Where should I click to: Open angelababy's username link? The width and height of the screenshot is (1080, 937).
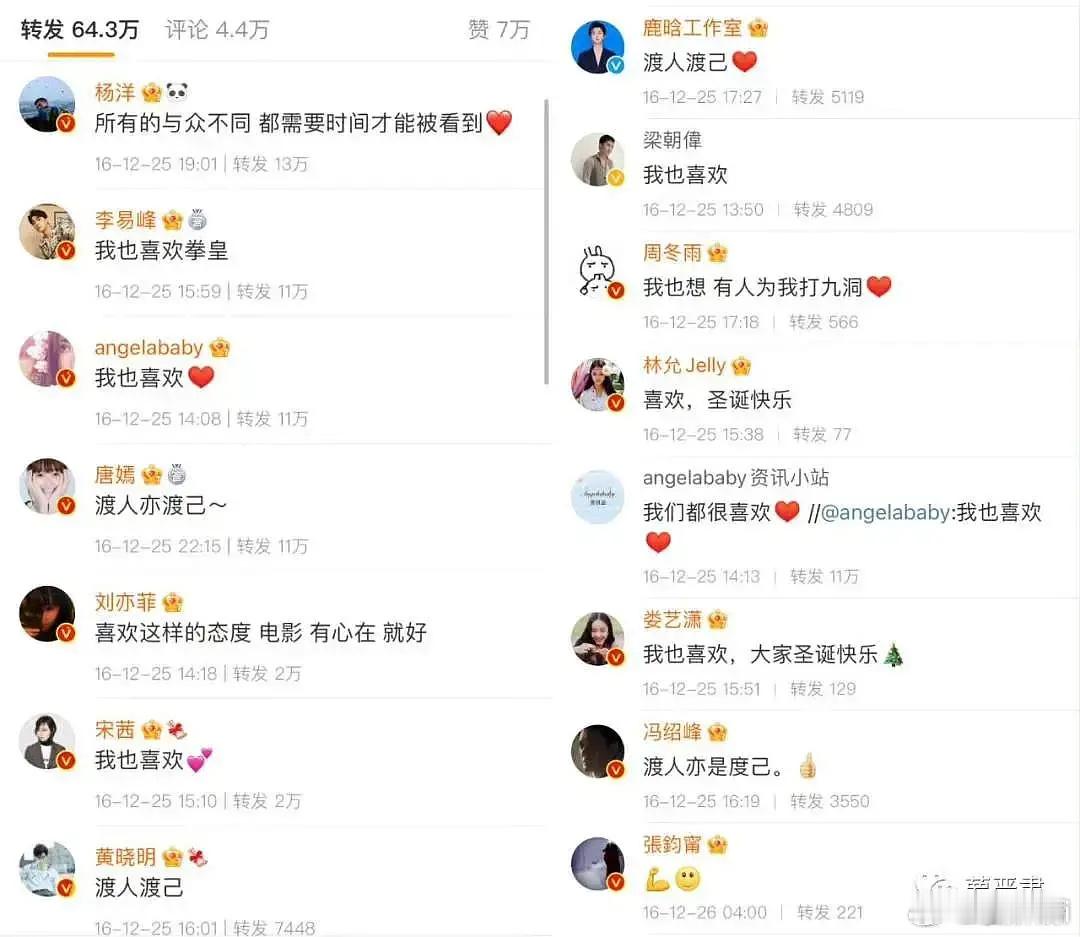[x=149, y=347]
